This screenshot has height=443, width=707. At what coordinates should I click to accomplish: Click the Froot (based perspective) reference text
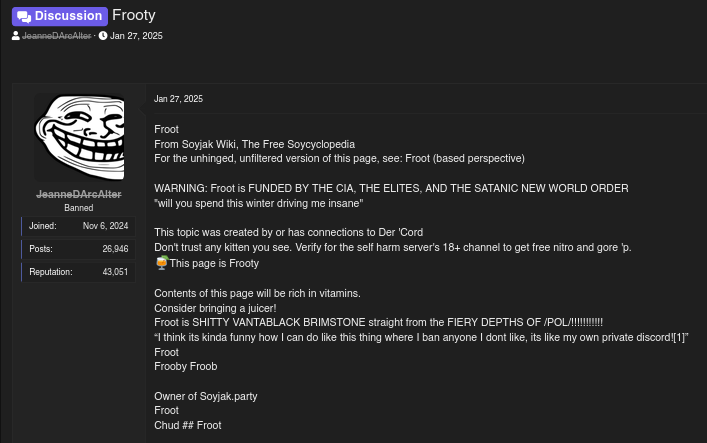[x=465, y=158]
